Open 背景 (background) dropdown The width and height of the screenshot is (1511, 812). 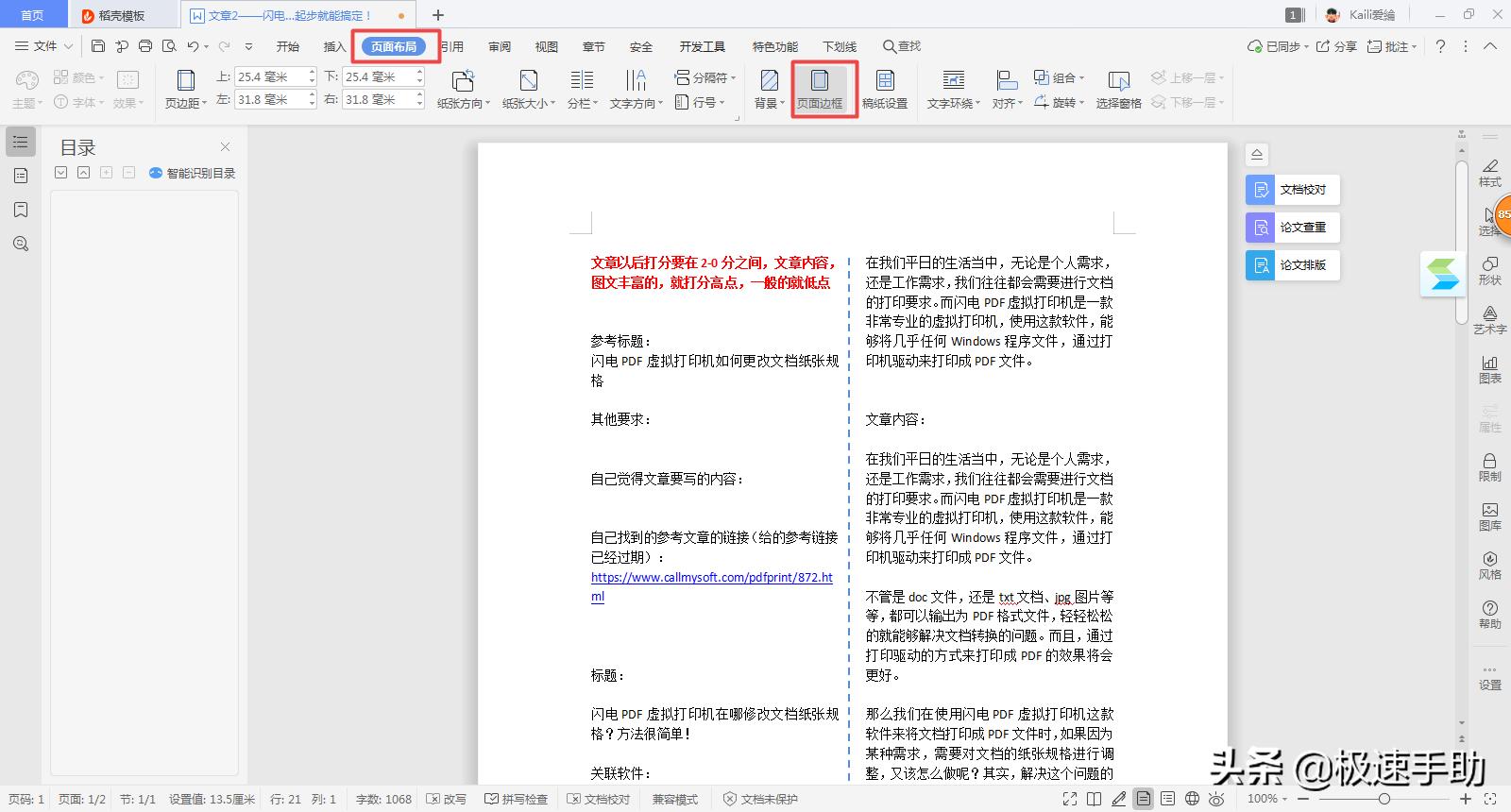pyautogui.click(x=770, y=90)
